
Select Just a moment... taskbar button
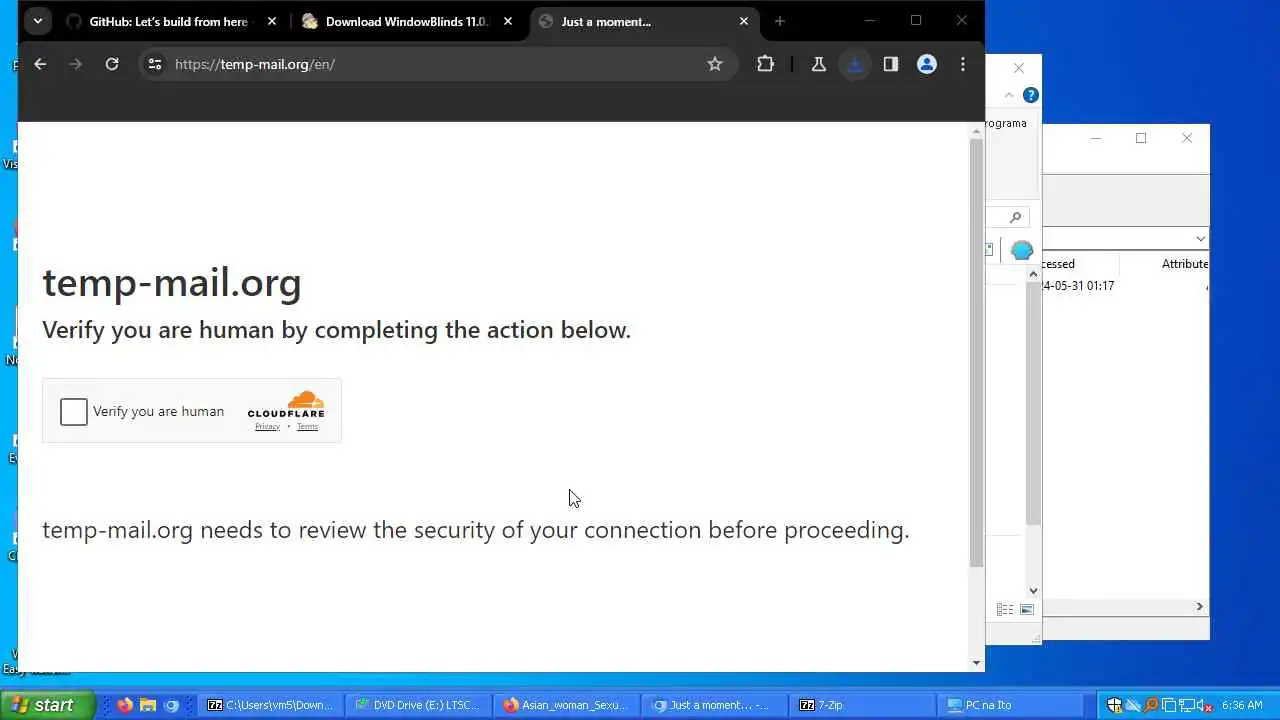[715, 705]
